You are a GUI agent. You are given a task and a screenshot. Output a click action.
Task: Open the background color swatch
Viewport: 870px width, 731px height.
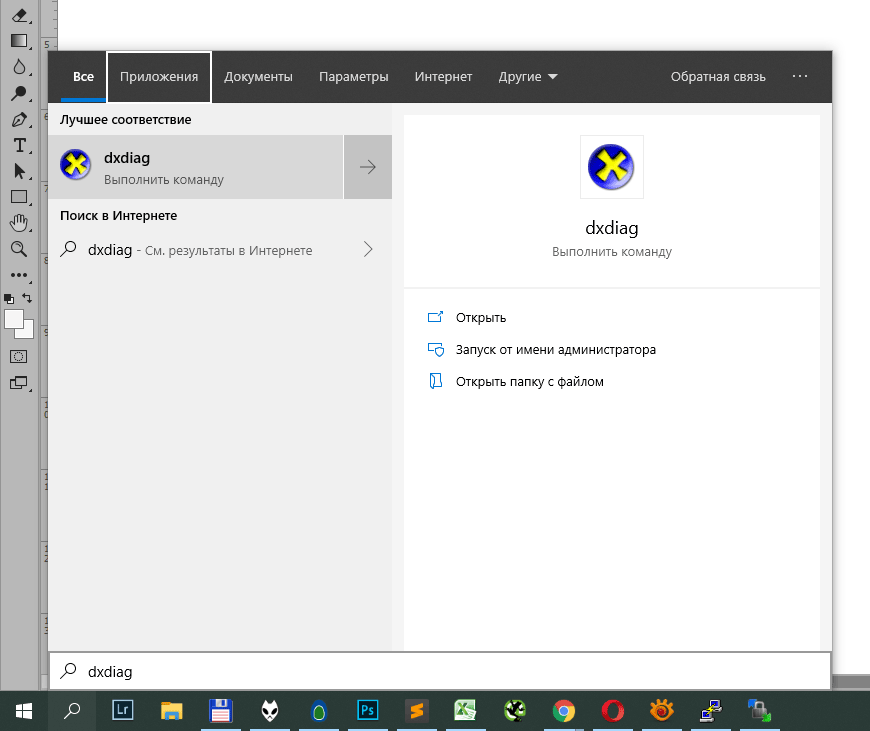click(x=27, y=331)
